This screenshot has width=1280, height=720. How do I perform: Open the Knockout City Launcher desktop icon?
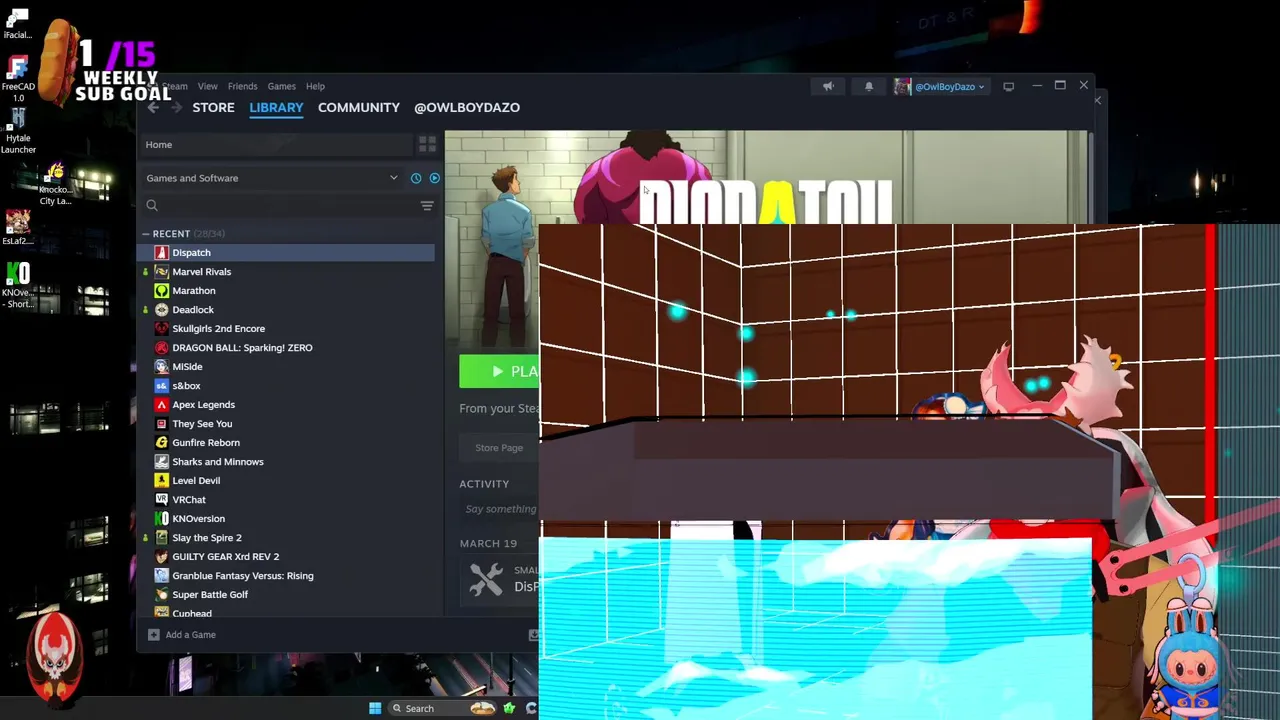point(55,184)
